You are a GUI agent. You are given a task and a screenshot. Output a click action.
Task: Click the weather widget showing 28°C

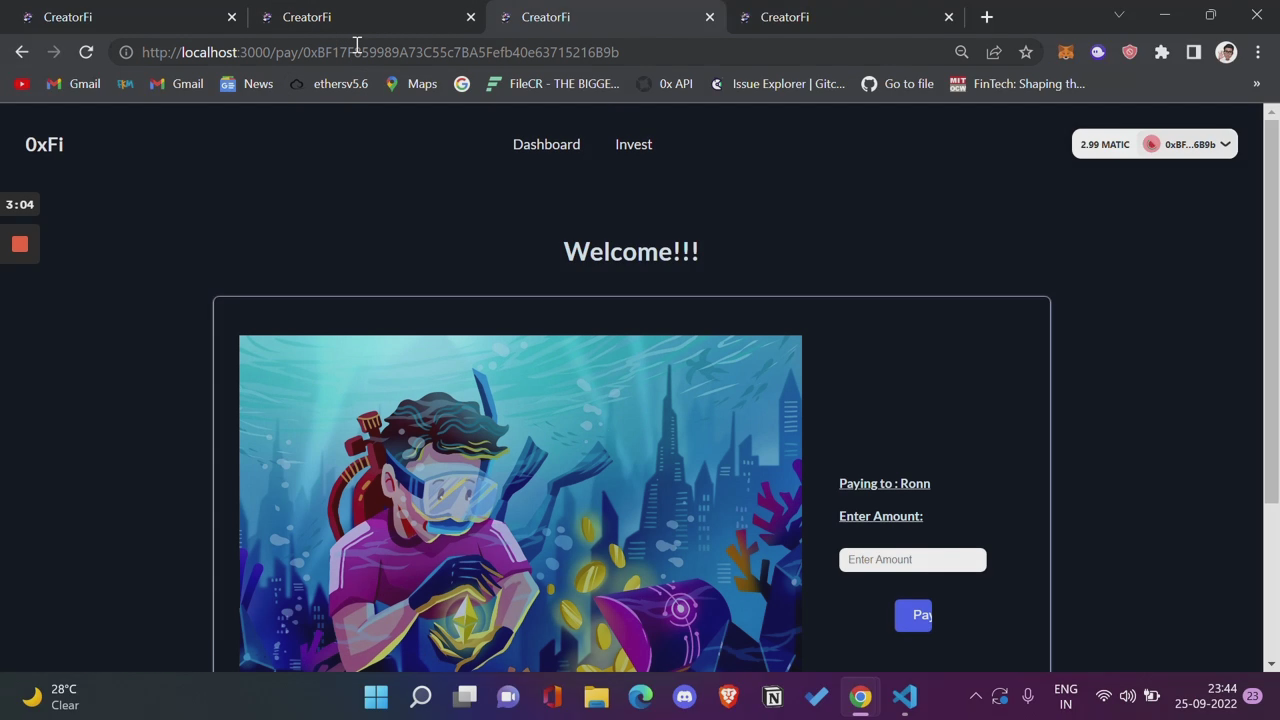[x=50, y=697]
